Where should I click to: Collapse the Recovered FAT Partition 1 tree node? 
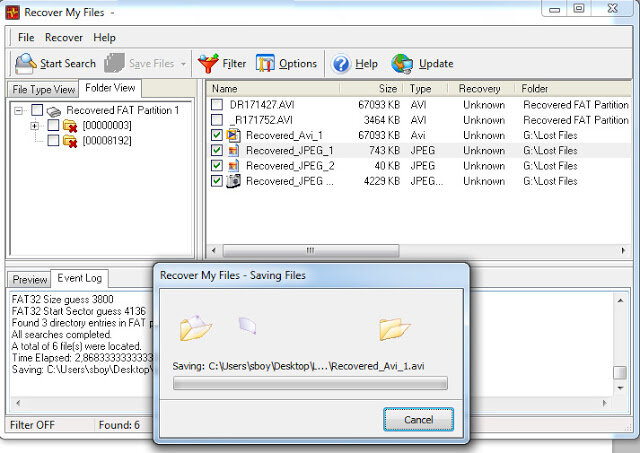tap(18, 111)
